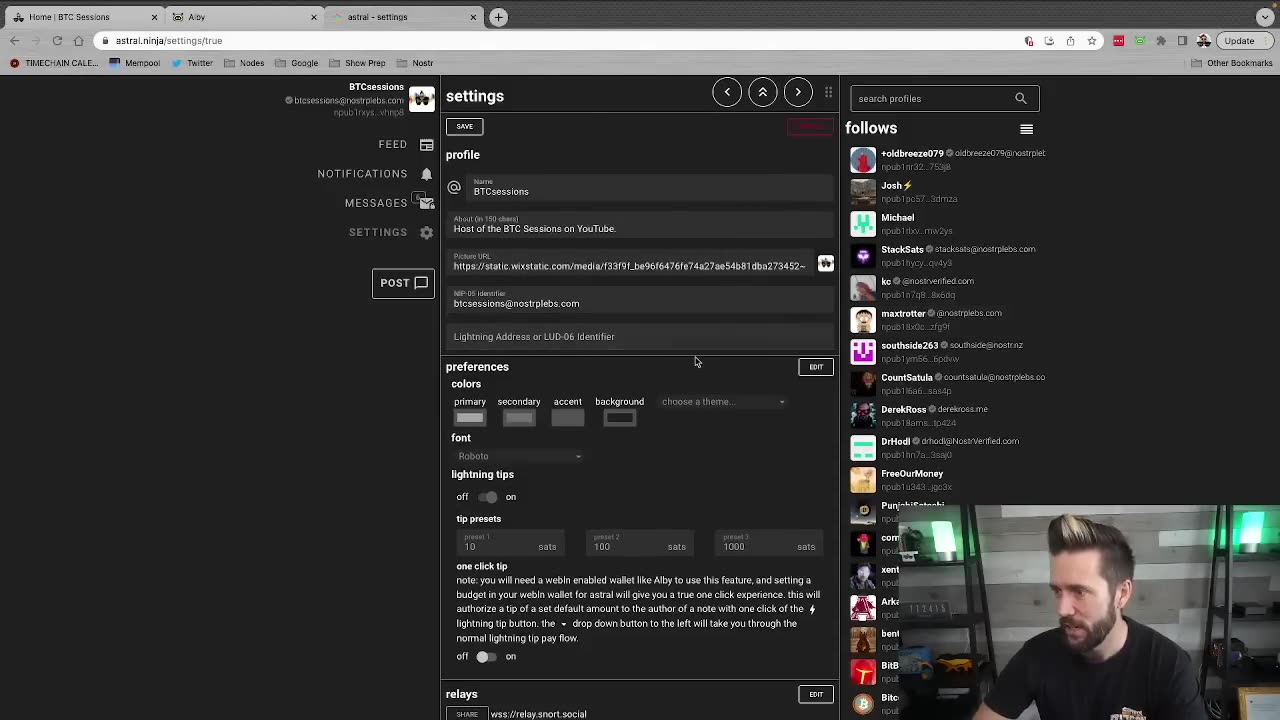
Task: Click the Messages envelope icon
Action: tap(427, 203)
